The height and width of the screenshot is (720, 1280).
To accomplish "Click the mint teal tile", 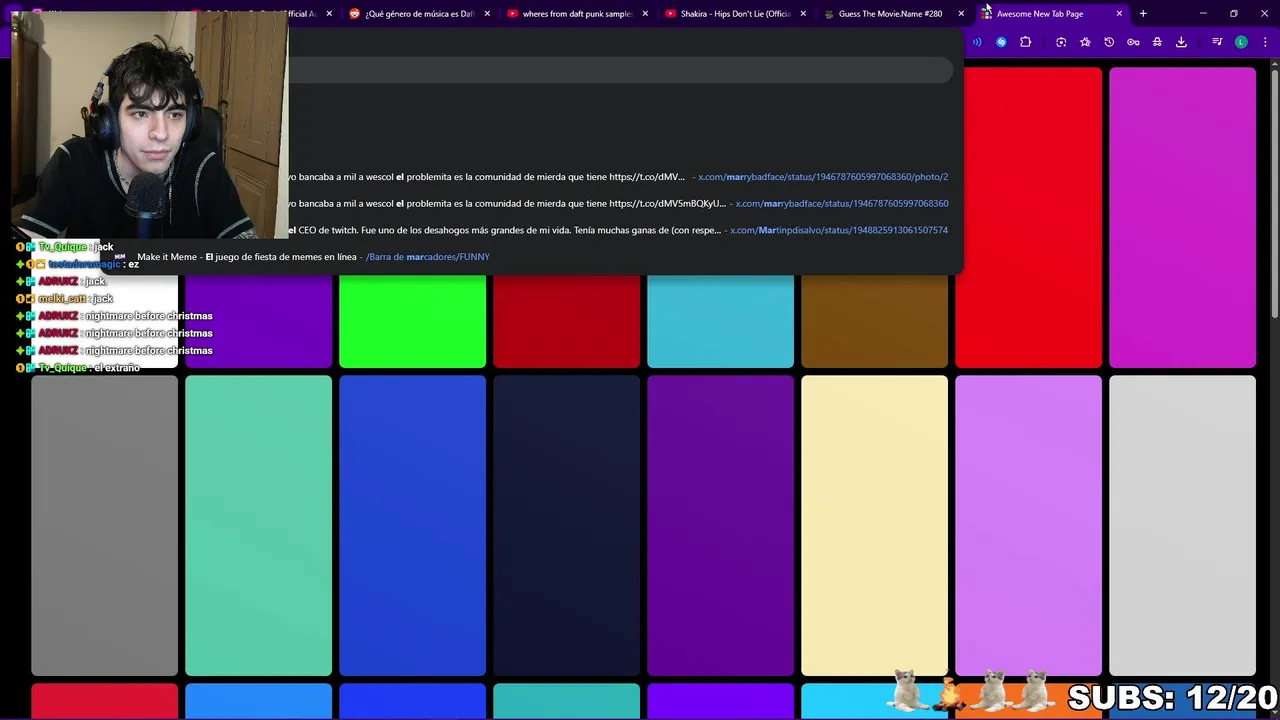I will coord(258,526).
